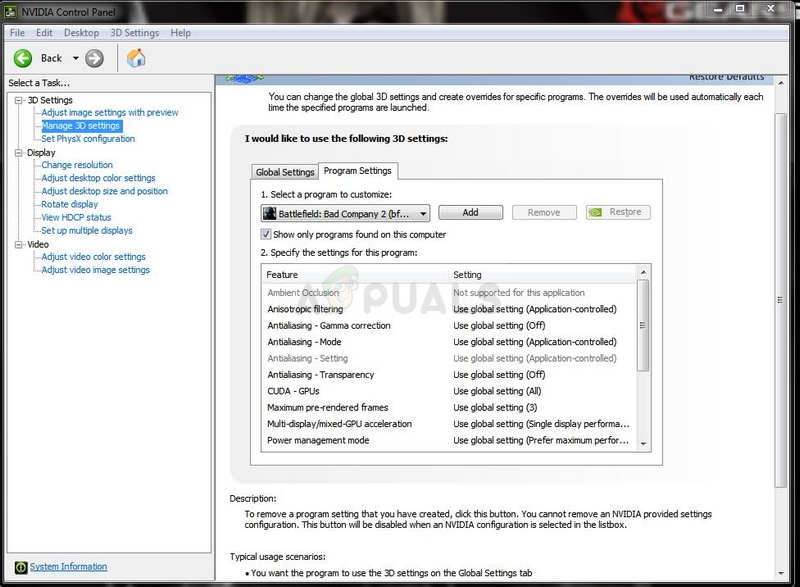800x587 pixels.
Task: Open the File menu
Action: (x=17, y=33)
